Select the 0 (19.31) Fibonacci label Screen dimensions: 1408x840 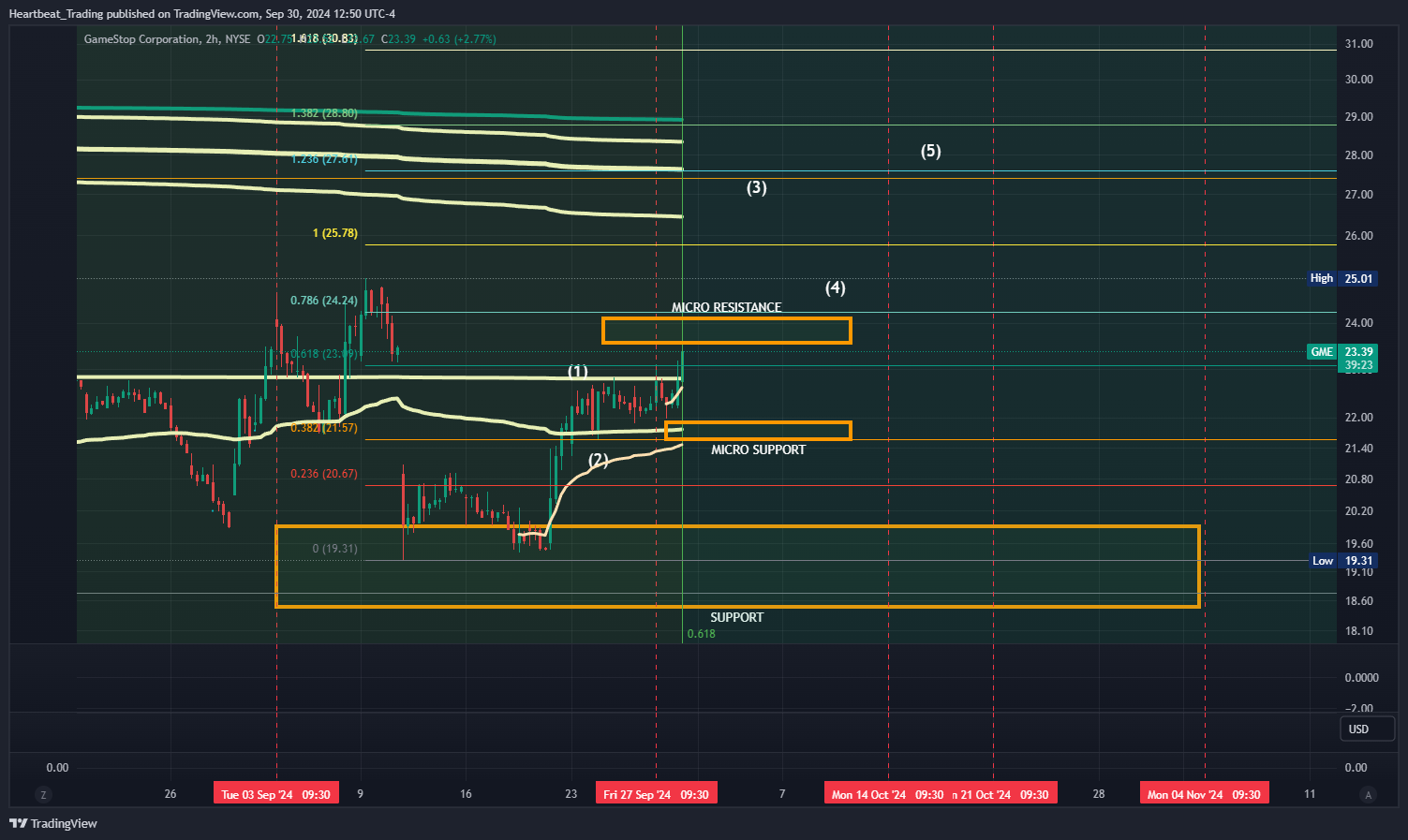(x=334, y=549)
